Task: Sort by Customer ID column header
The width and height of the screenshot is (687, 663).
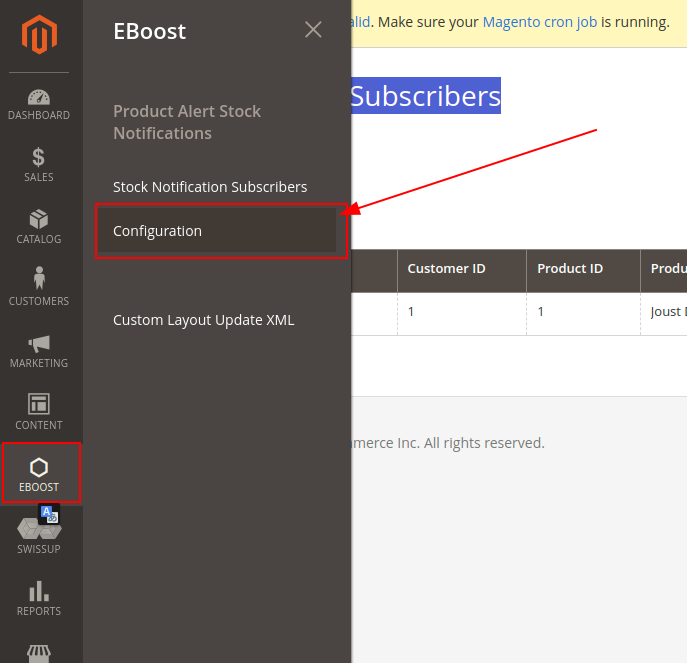Action: point(446,269)
